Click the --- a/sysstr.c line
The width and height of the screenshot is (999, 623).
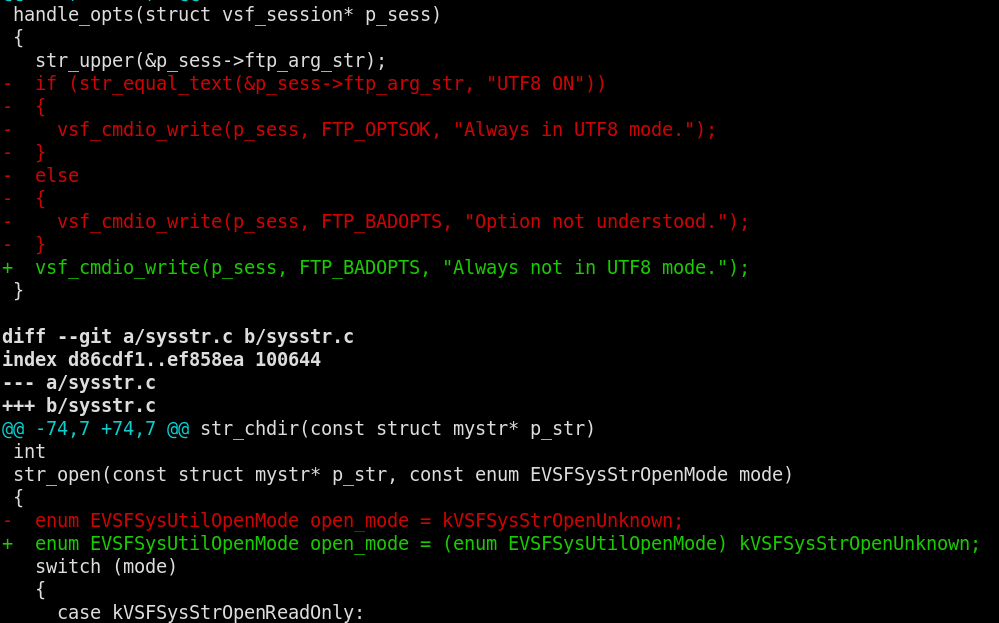79,383
